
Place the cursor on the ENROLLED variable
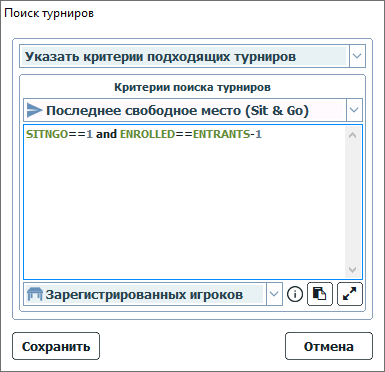[147, 134]
